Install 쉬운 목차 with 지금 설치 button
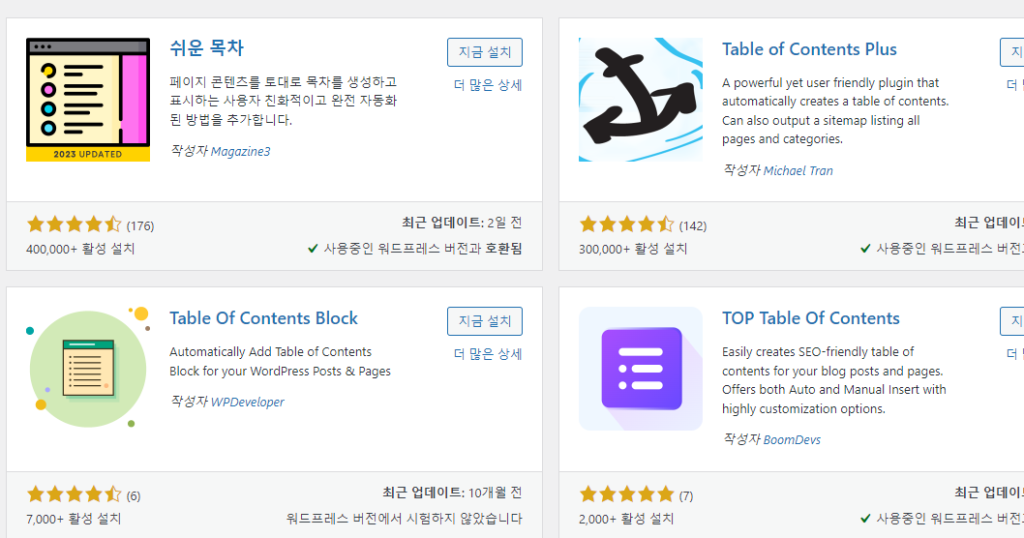Screen dimensions: 1024x538 [485, 52]
